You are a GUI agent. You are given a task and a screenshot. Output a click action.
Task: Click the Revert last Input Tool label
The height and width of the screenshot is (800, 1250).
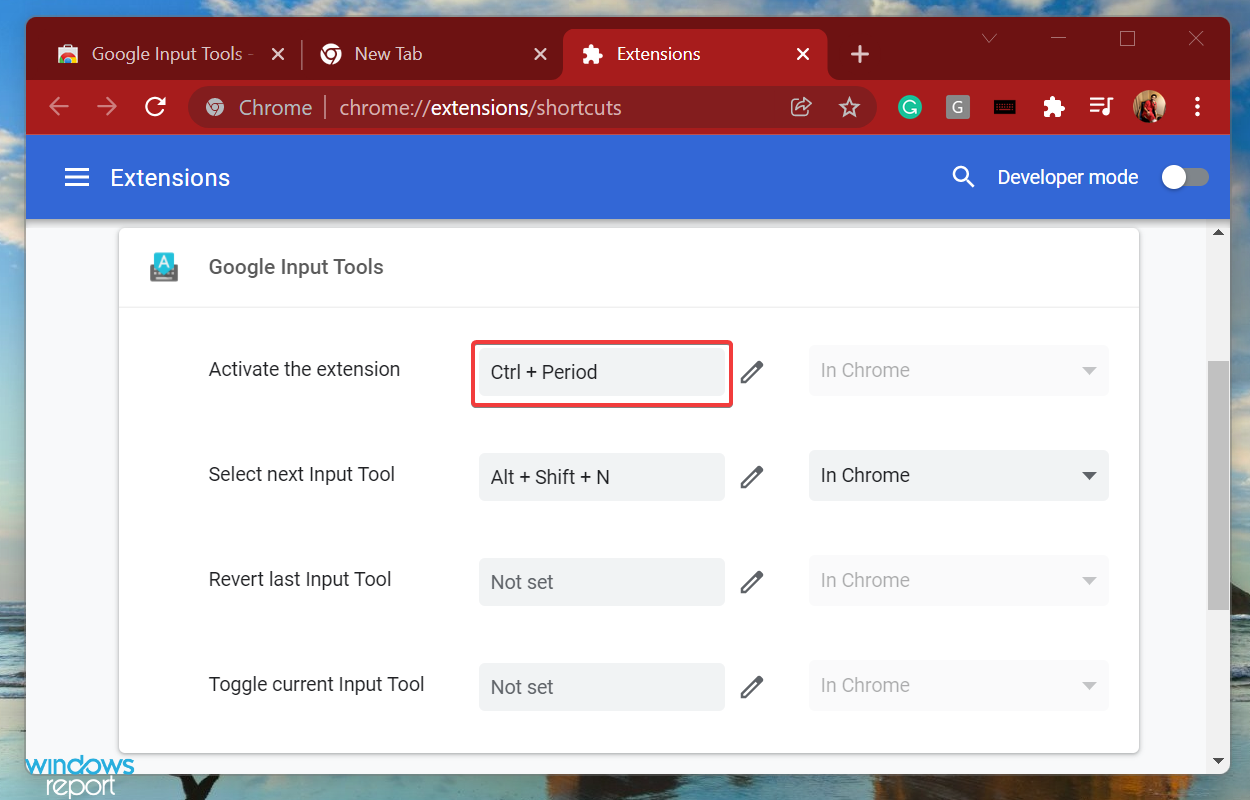point(300,579)
